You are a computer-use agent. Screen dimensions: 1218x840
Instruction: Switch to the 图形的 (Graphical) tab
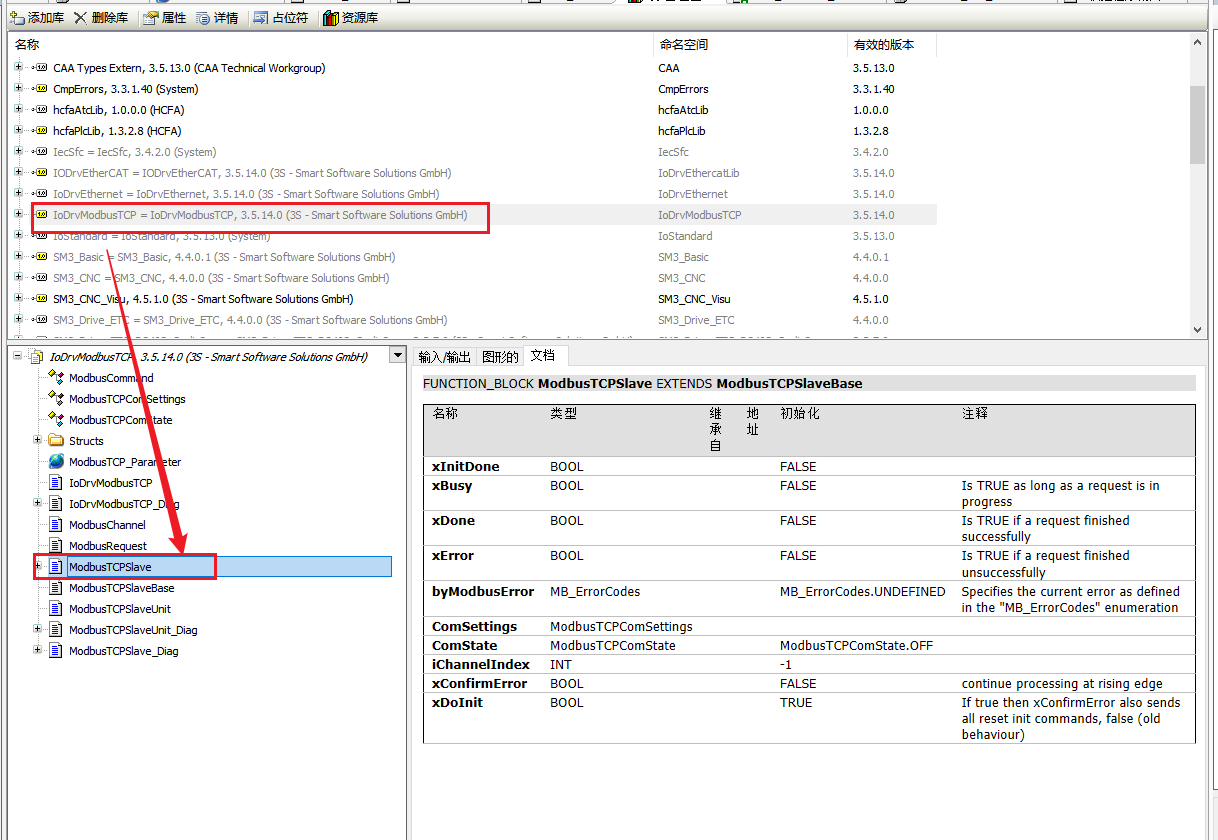pyautogui.click(x=500, y=357)
